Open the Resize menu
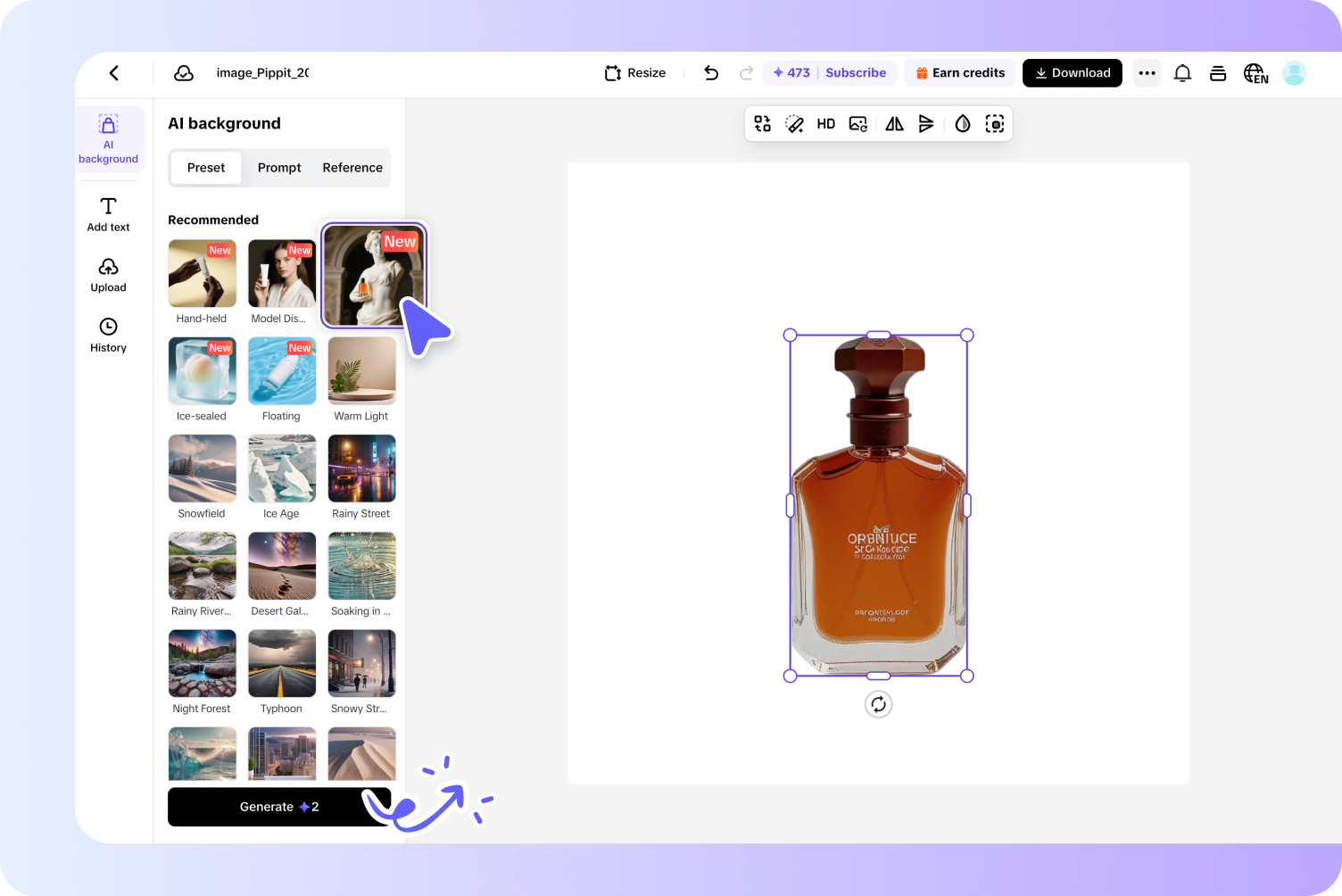 coord(634,72)
